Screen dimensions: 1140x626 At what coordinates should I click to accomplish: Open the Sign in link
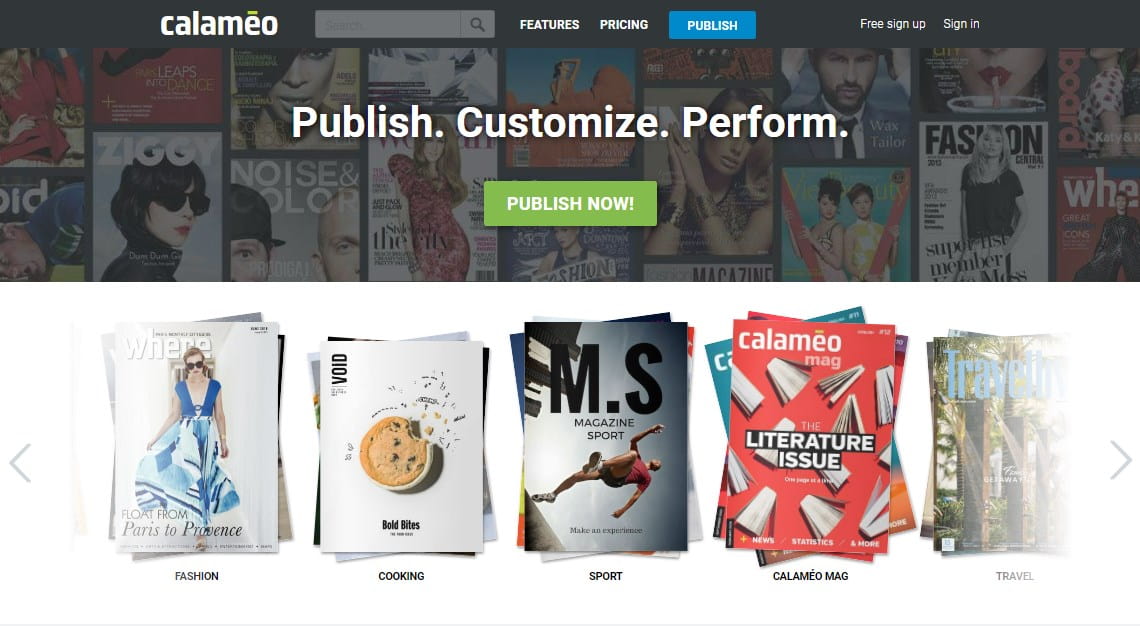961,24
